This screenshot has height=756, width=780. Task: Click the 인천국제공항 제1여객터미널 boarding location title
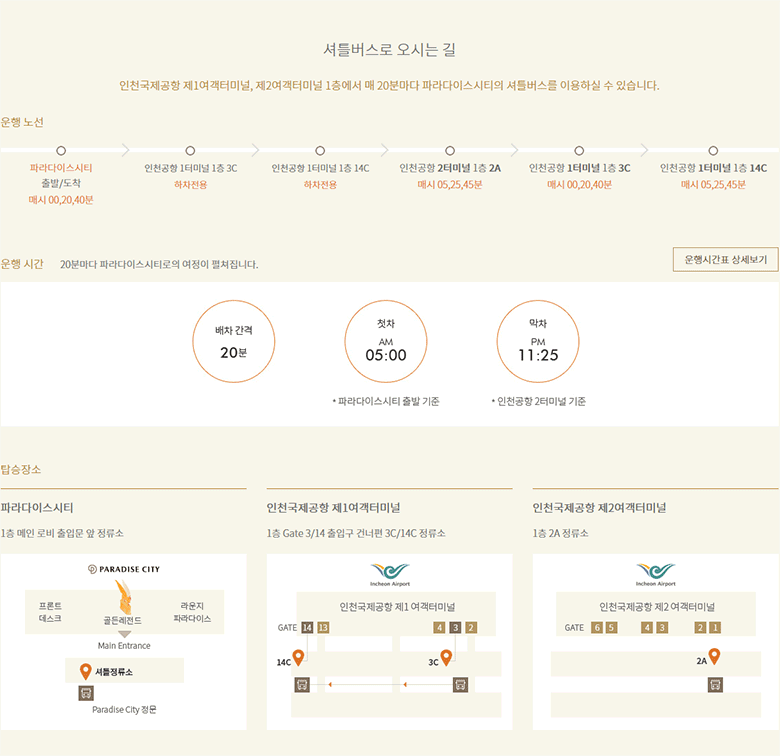333,508
